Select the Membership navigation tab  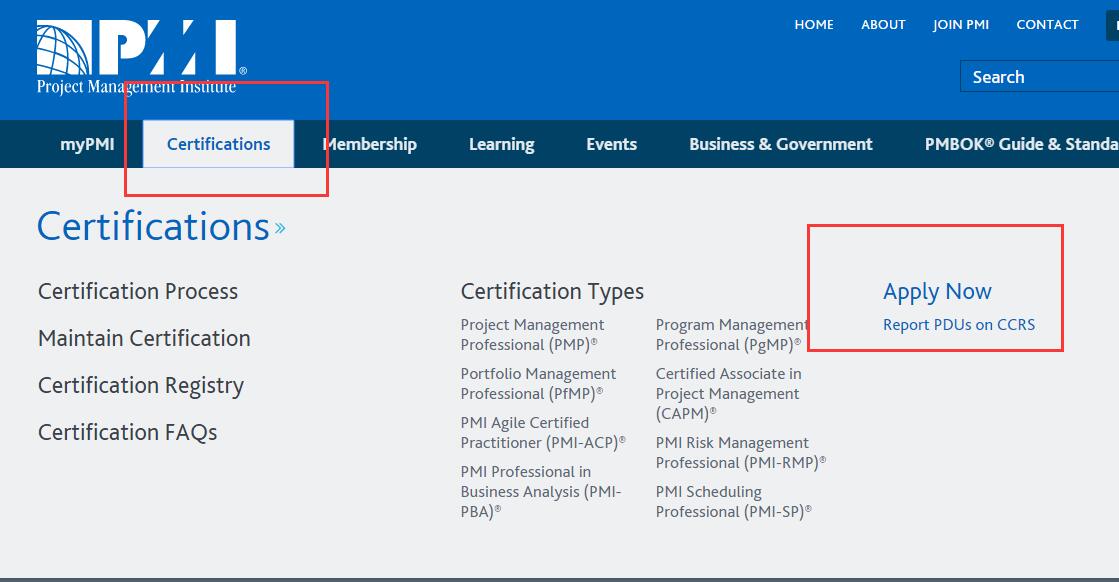pos(369,144)
